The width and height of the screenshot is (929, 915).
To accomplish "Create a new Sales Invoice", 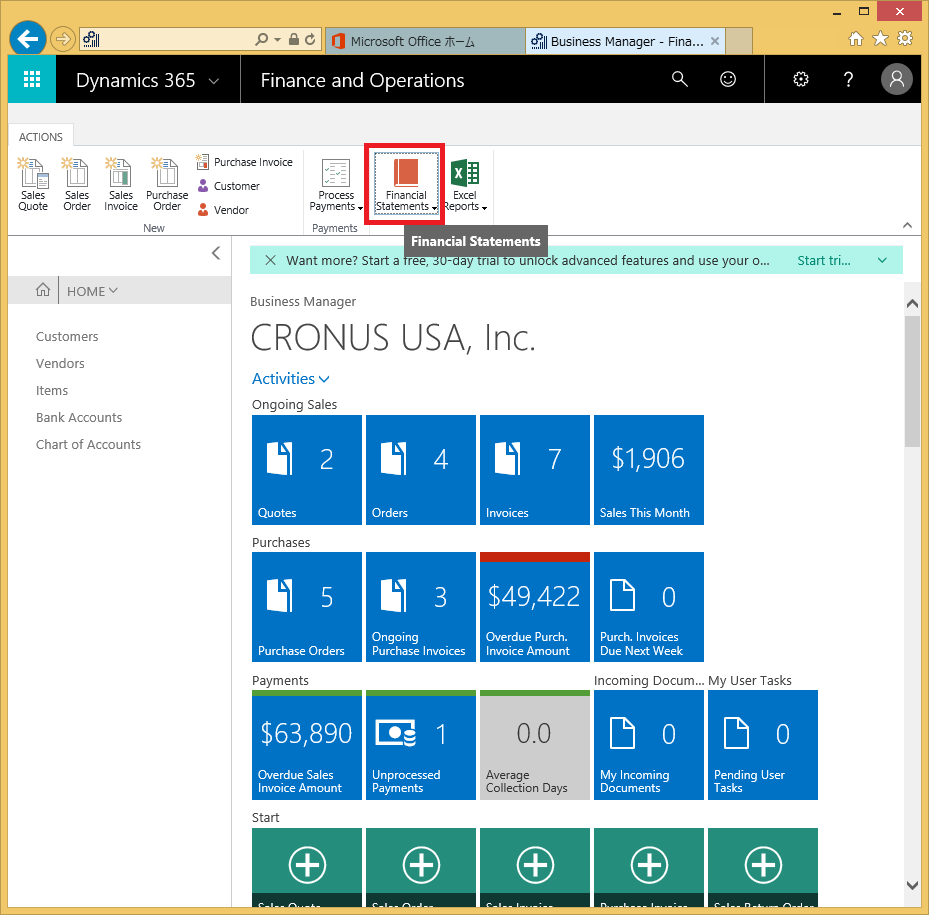I will (121, 184).
